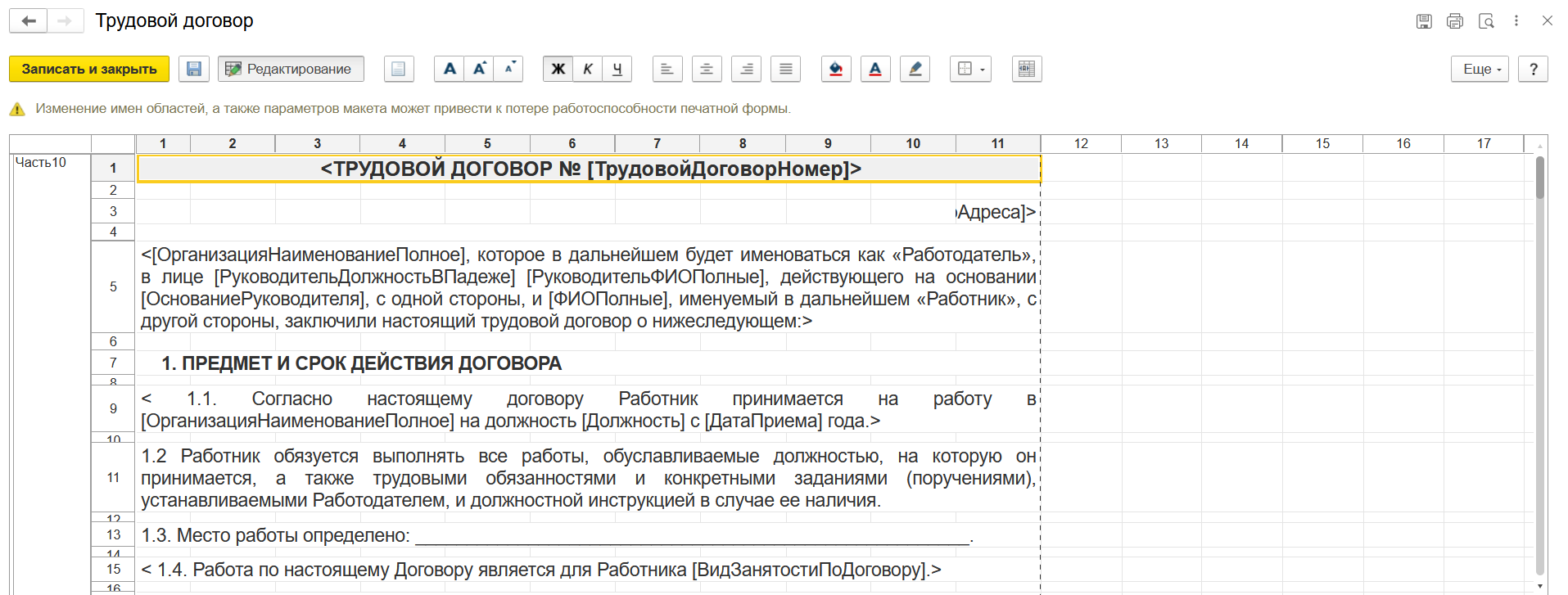This screenshot has width=1568, height=595.
Task: Close the Трудовой договор window
Action: point(1547,20)
